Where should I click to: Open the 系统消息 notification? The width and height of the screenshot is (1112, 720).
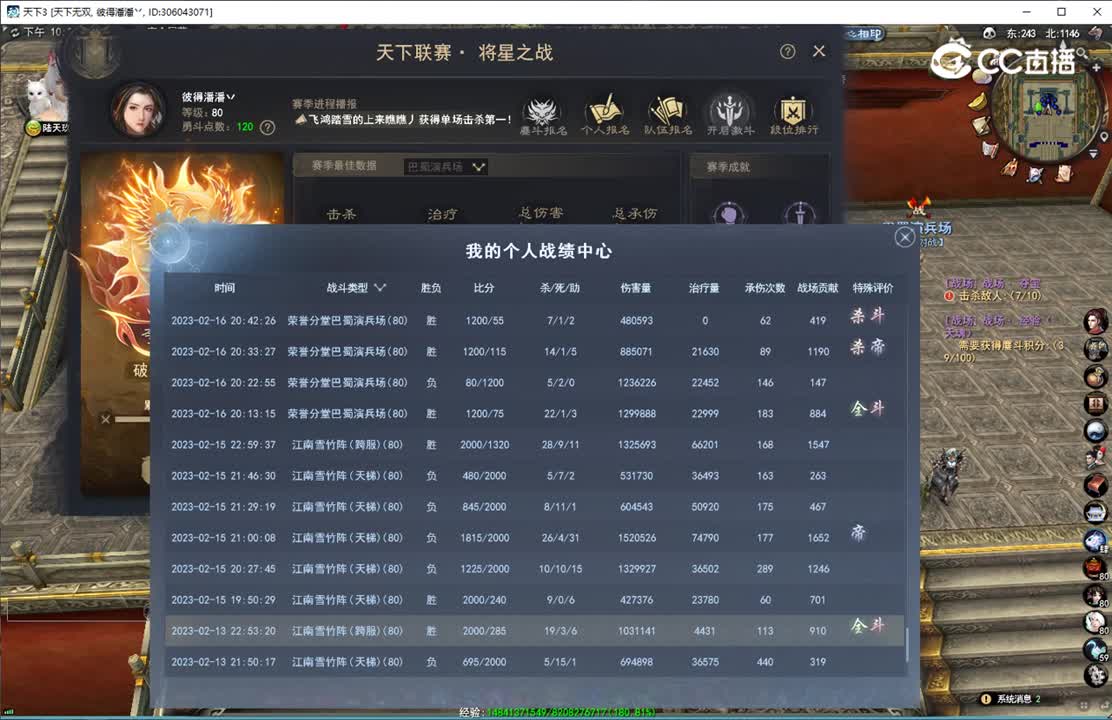pos(1011,699)
